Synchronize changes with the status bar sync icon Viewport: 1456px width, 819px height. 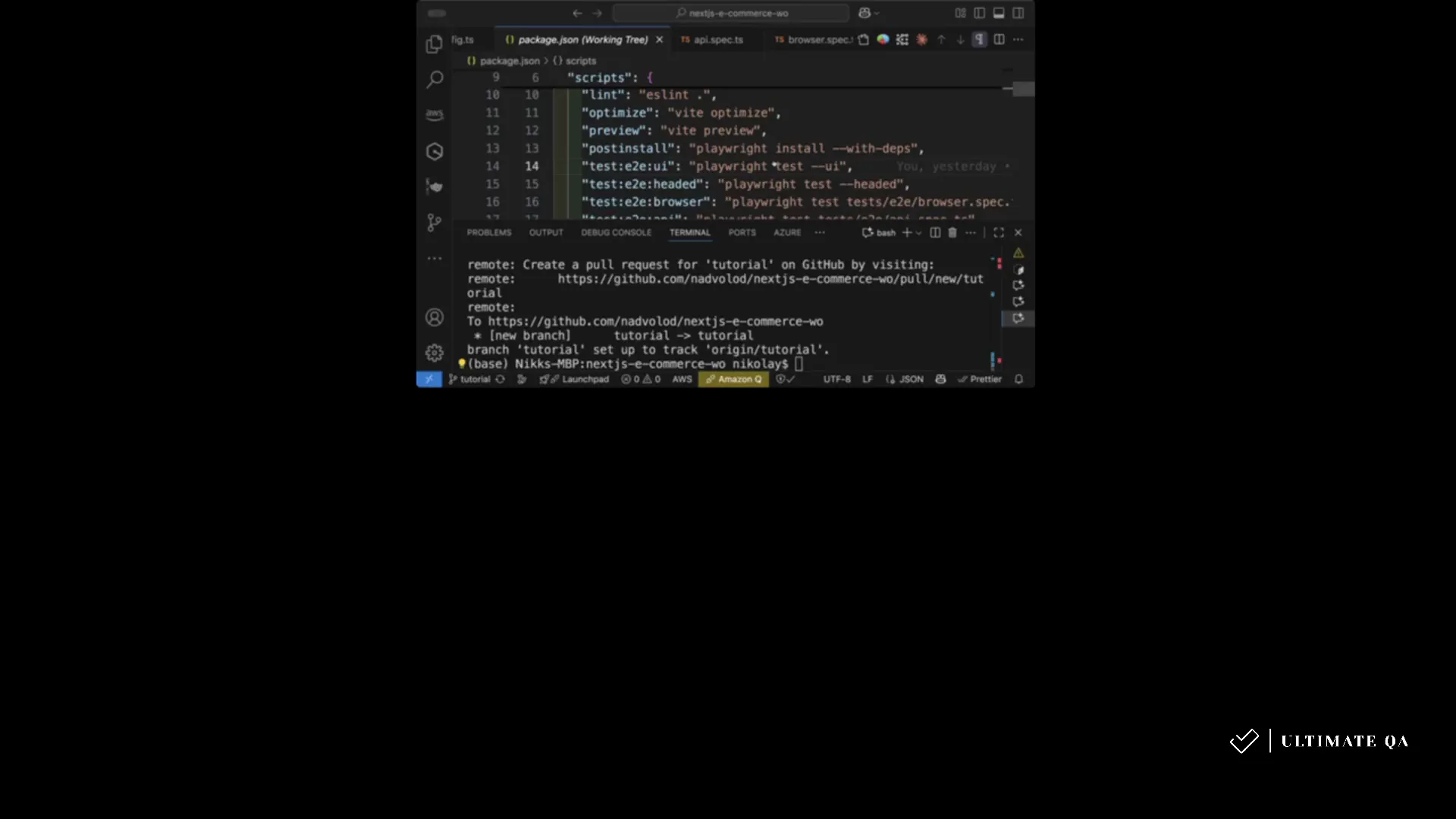tap(500, 379)
